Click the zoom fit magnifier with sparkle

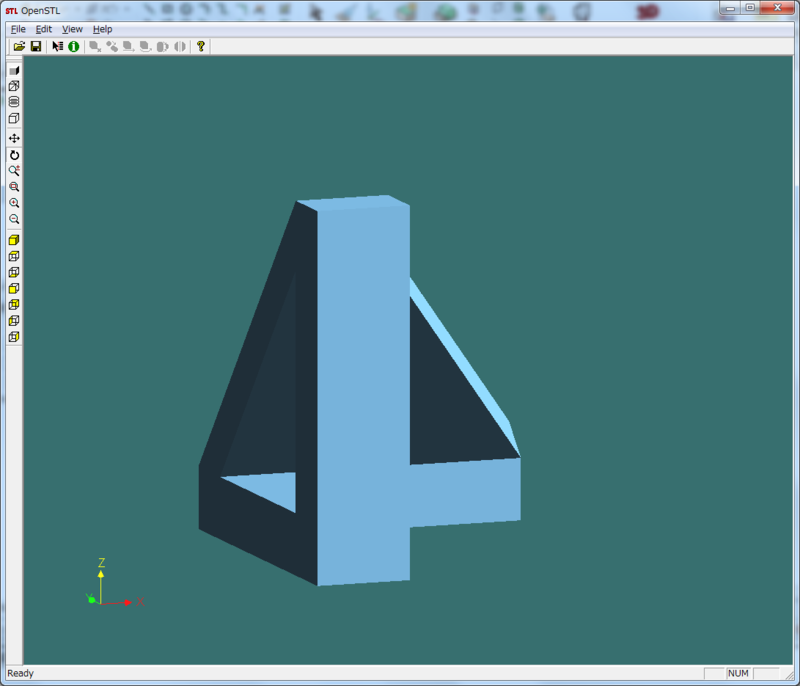tap(14, 170)
